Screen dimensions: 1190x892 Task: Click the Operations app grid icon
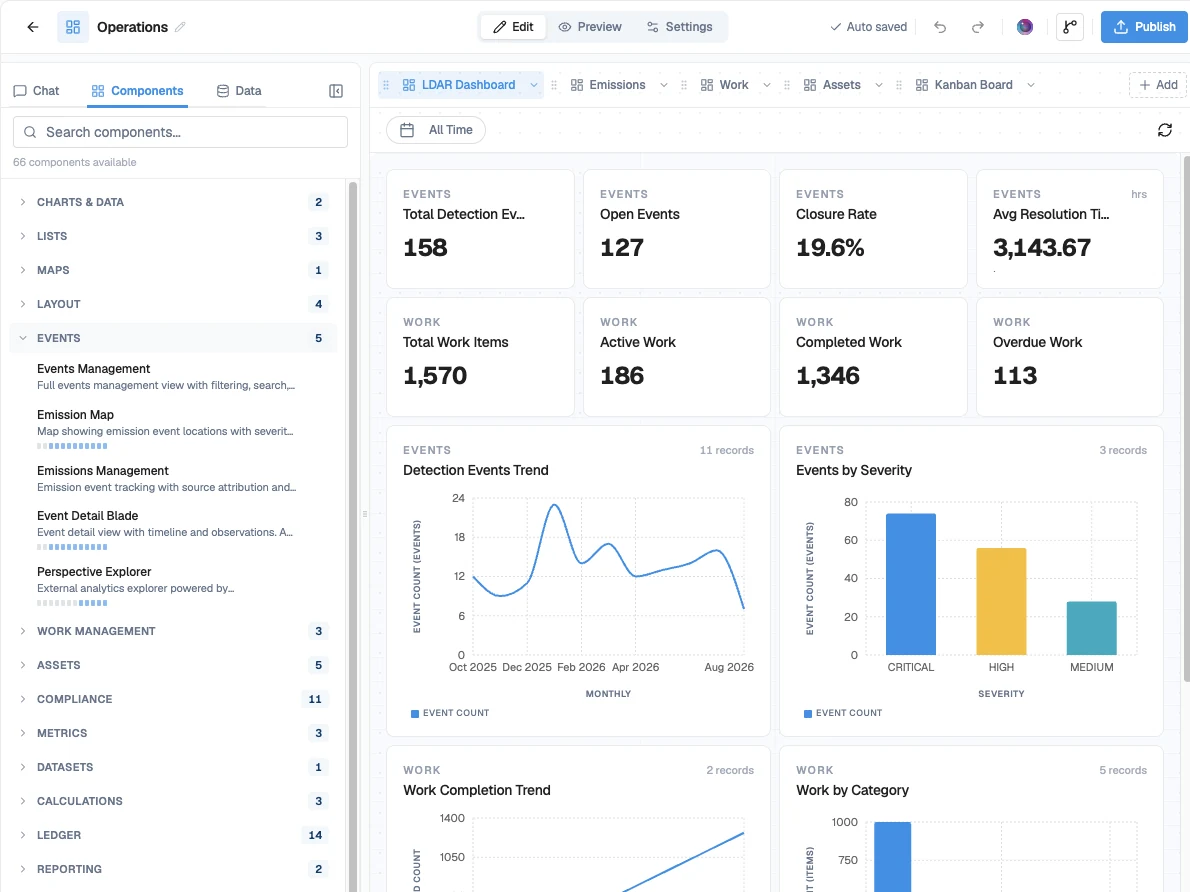[73, 27]
